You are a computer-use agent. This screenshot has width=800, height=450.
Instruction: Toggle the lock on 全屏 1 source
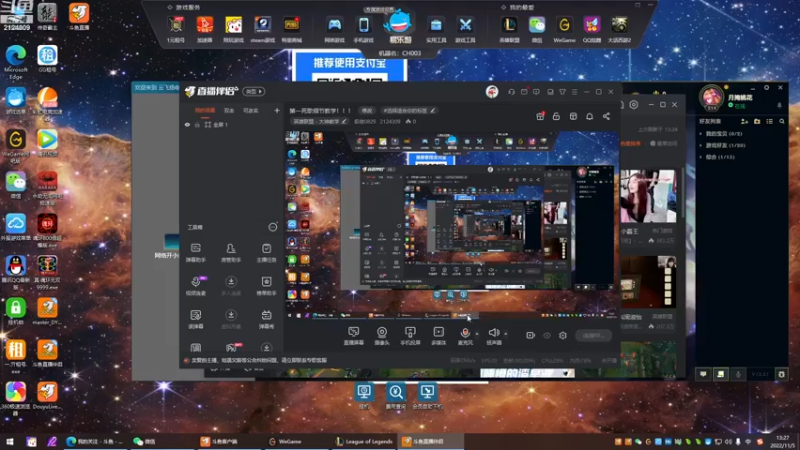click(x=197, y=124)
